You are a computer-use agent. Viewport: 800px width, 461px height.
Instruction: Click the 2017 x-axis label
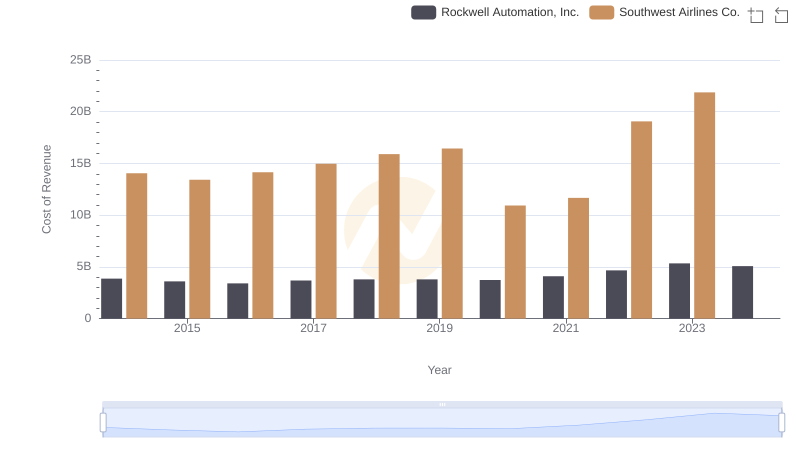click(x=313, y=328)
